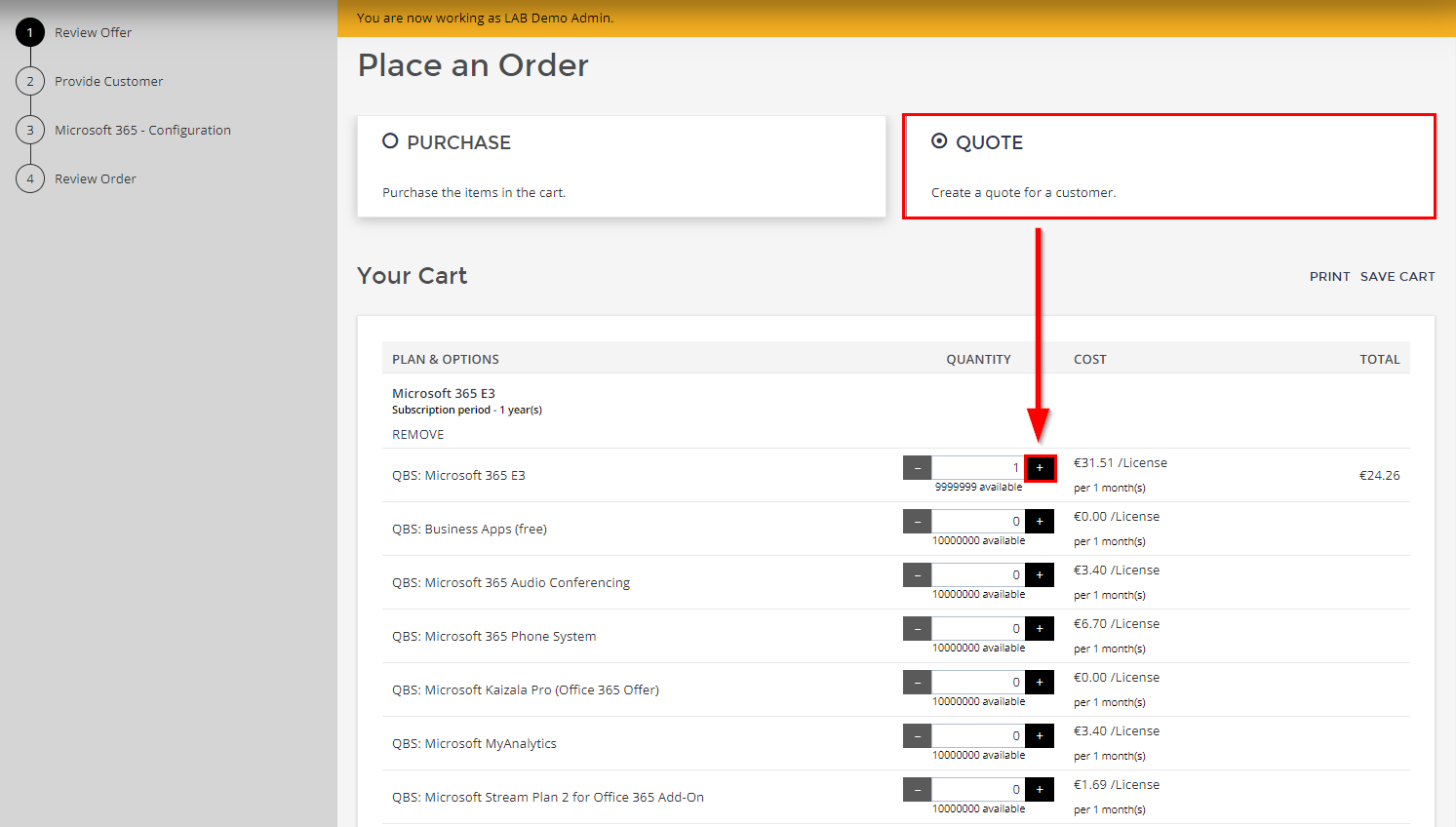The width and height of the screenshot is (1456, 827).
Task: Click quantity field for Business Apps (free)
Action: point(978,522)
